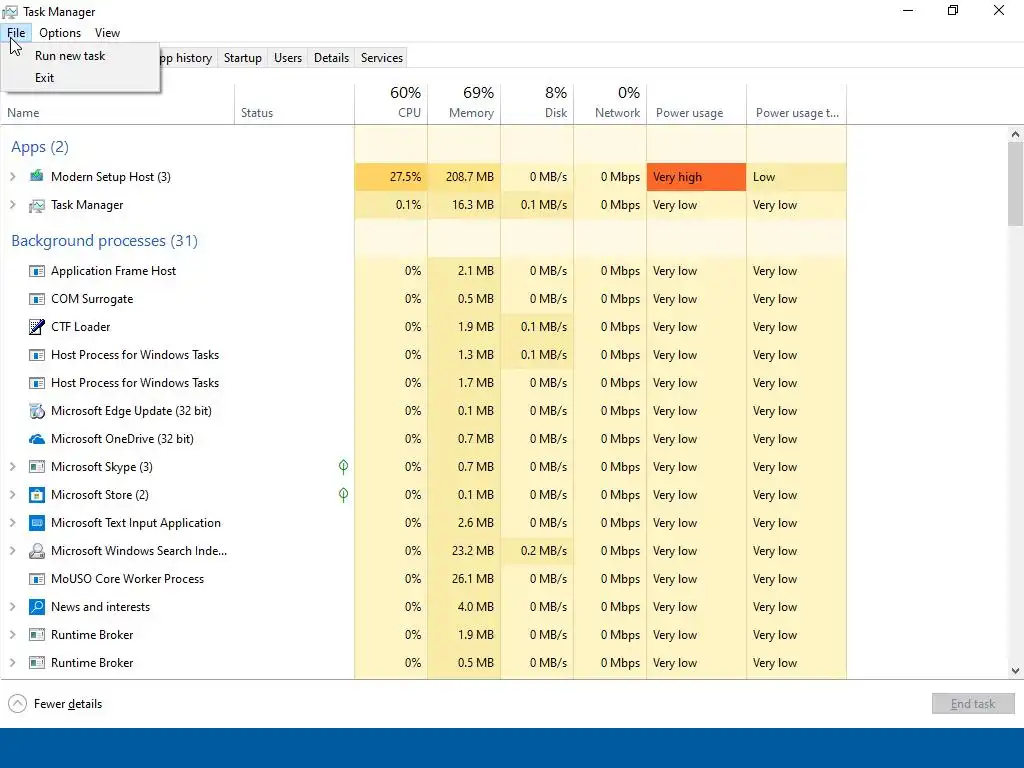Click the MoUSO Core Worker Process icon

37,579
